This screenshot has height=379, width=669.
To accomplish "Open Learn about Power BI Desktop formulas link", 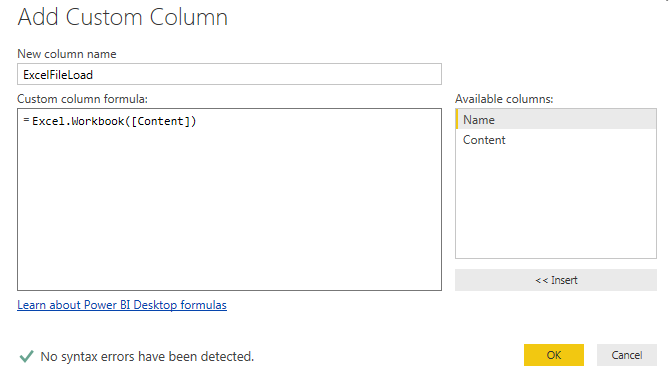I will click(122, 305).
